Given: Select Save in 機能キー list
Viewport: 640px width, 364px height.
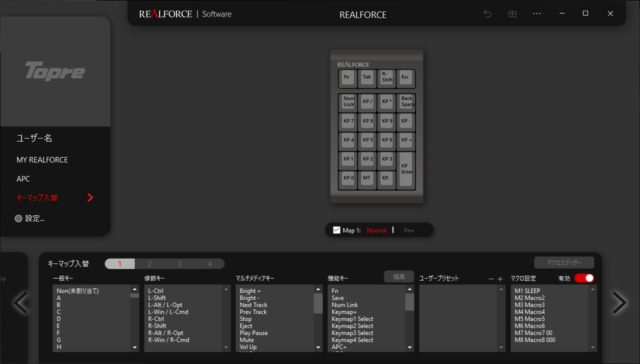Looking at the screenshot, I should pyautogui.click(x=338, y=298).
